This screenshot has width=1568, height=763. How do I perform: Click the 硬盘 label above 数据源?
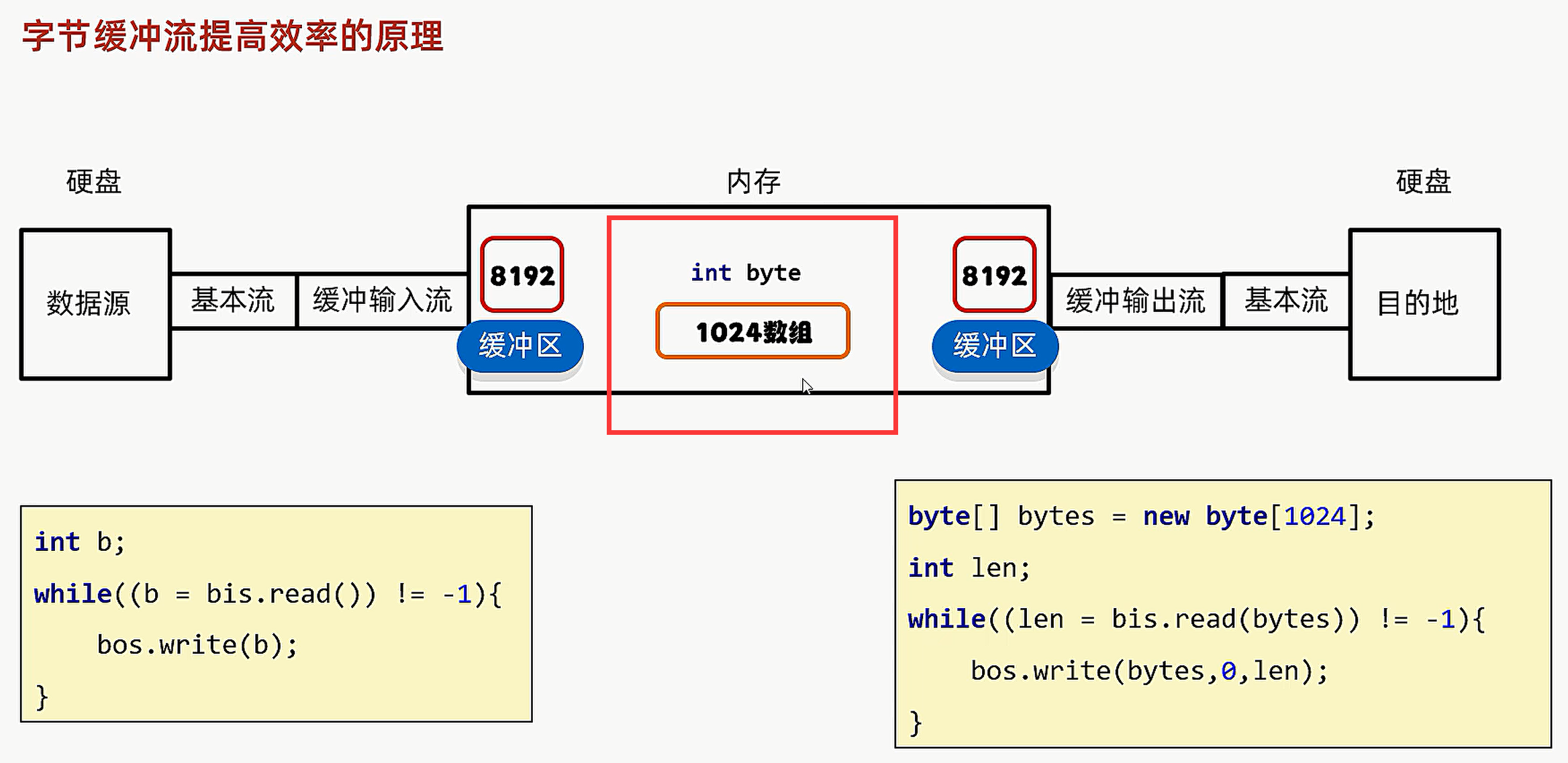(x=94, y=182)
